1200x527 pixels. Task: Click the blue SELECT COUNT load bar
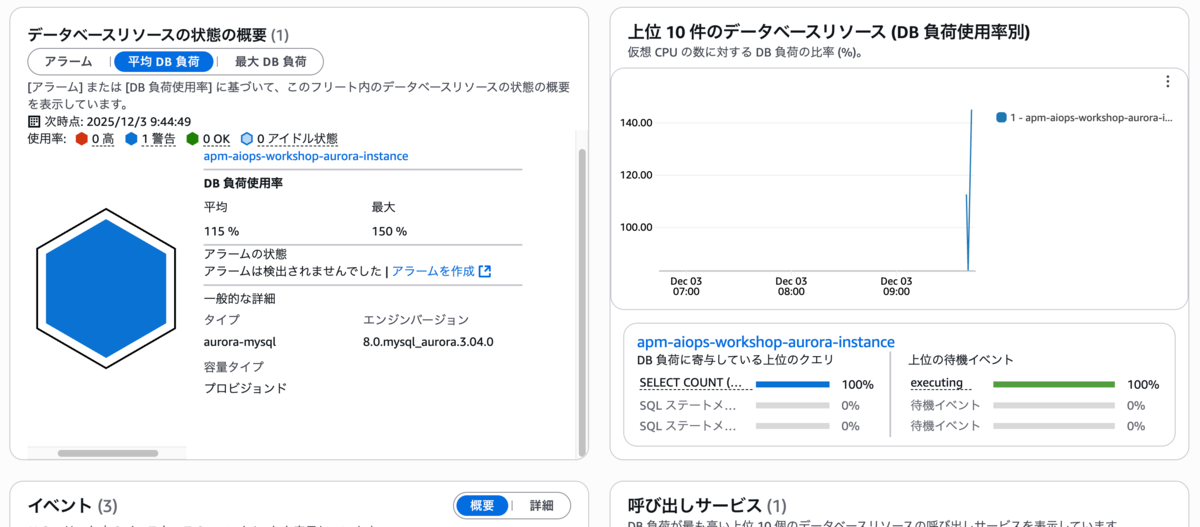[x=793, y=384]
